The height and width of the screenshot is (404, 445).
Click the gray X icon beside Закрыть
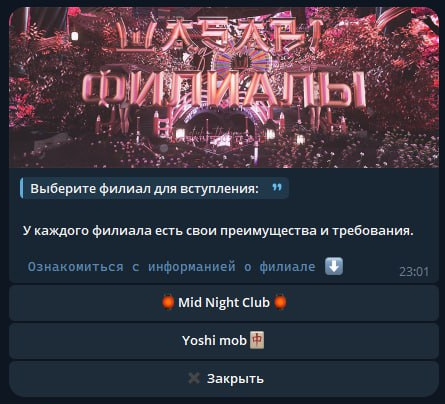pos(194,378)
